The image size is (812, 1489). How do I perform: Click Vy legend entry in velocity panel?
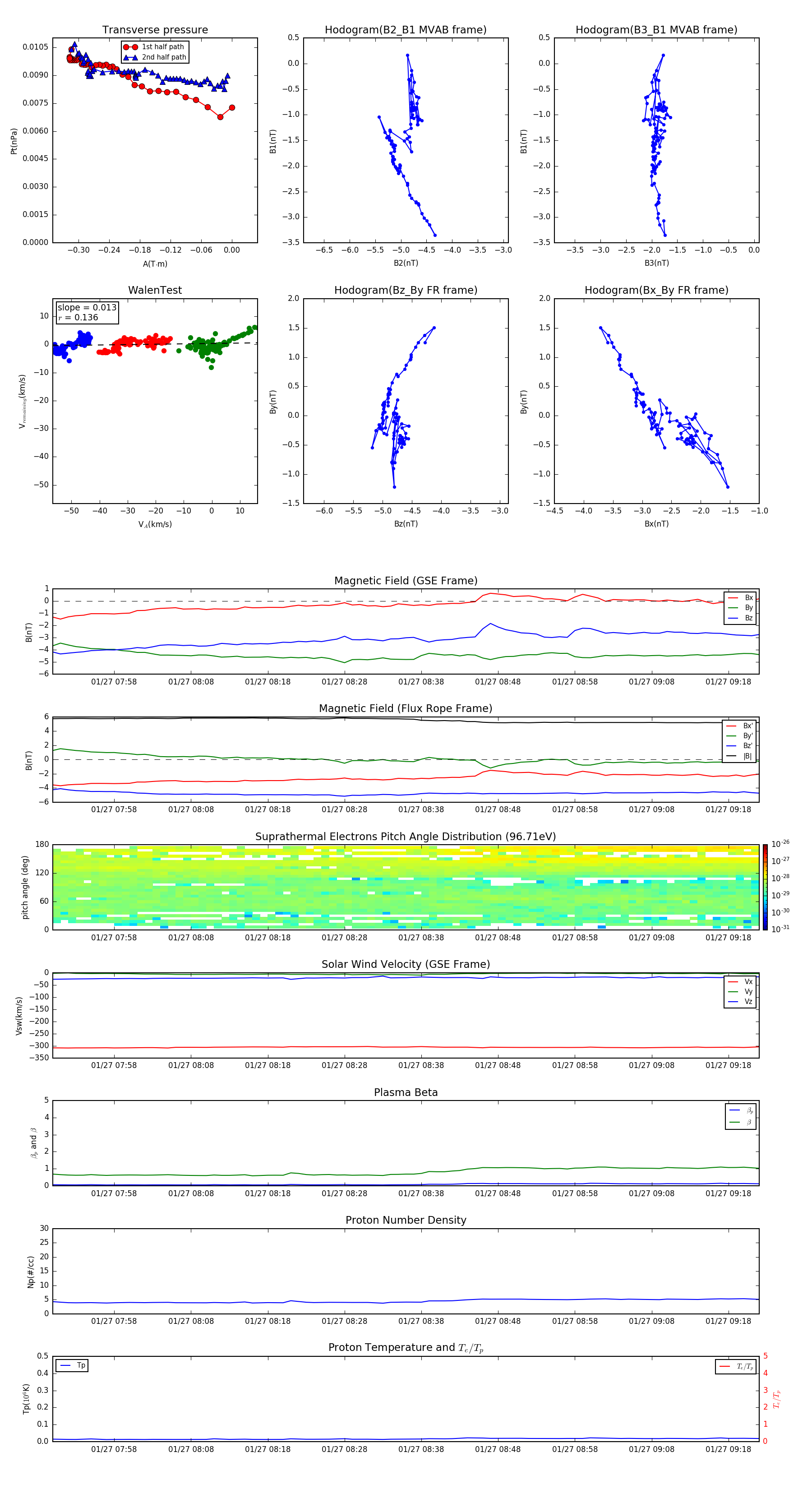[x=740, y=991]
